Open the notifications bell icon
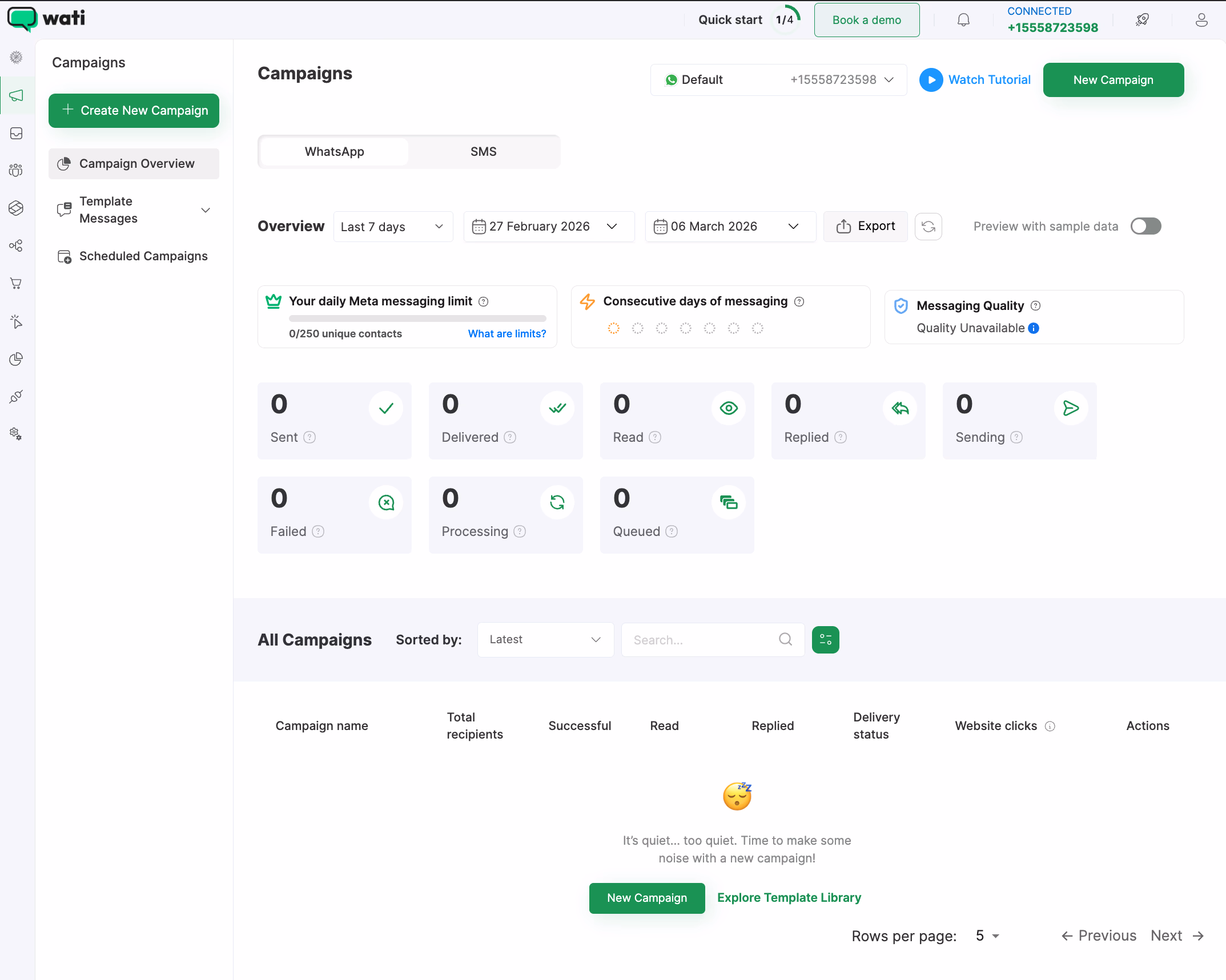Image resolution: width=1226 pixels, height=980 pixels. [x=963, y=20]
